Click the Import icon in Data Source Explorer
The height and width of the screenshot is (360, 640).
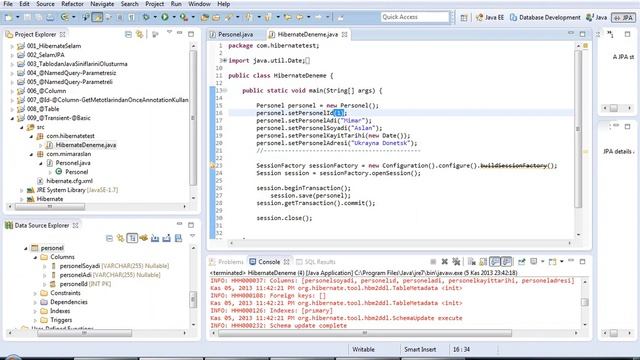pyautogui.click(x=155, y=238)
